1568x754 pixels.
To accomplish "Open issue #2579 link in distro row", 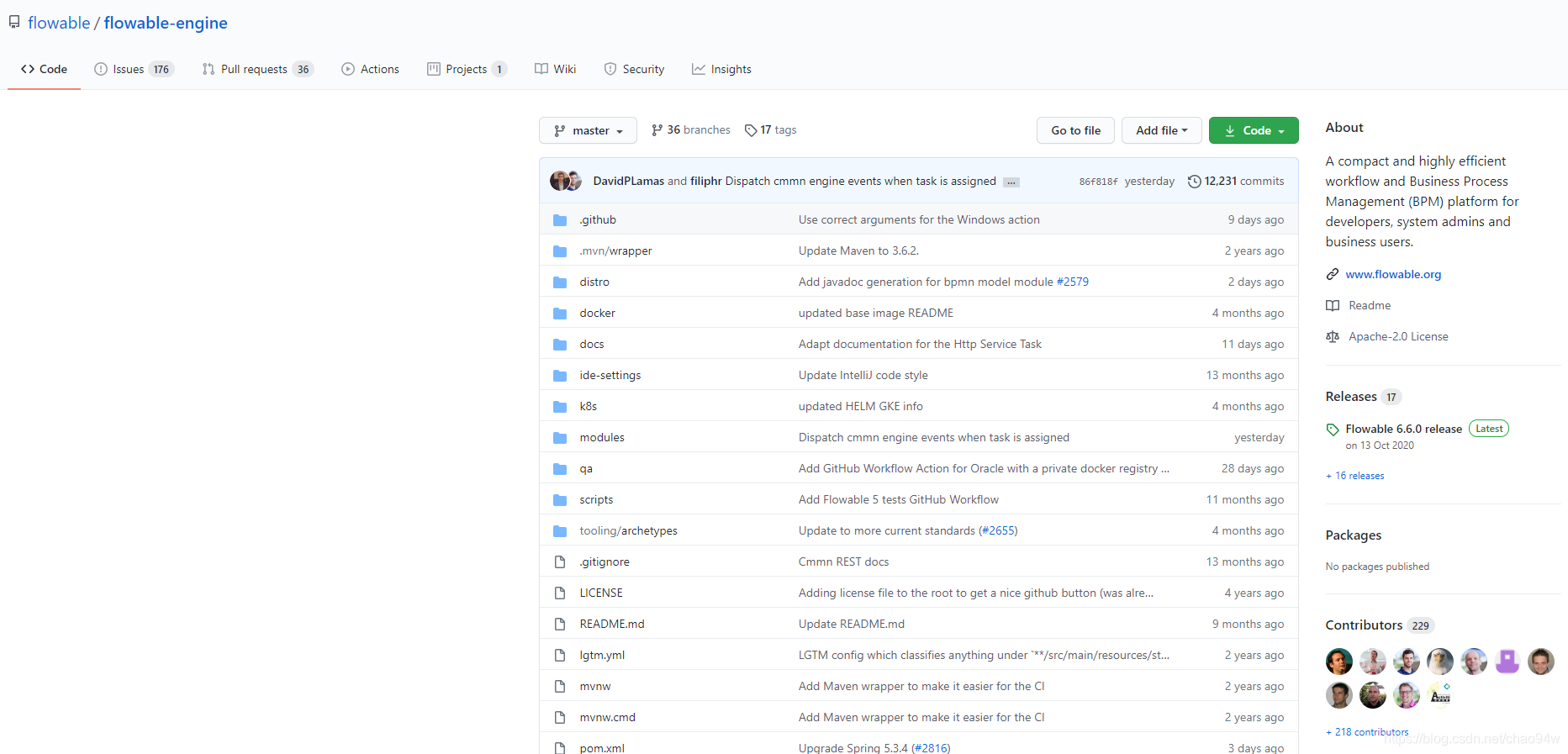I will (1073, 282).
